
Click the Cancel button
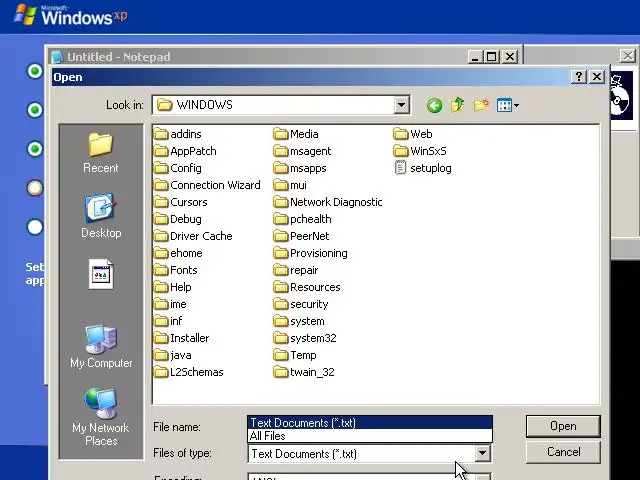(563, 452)
